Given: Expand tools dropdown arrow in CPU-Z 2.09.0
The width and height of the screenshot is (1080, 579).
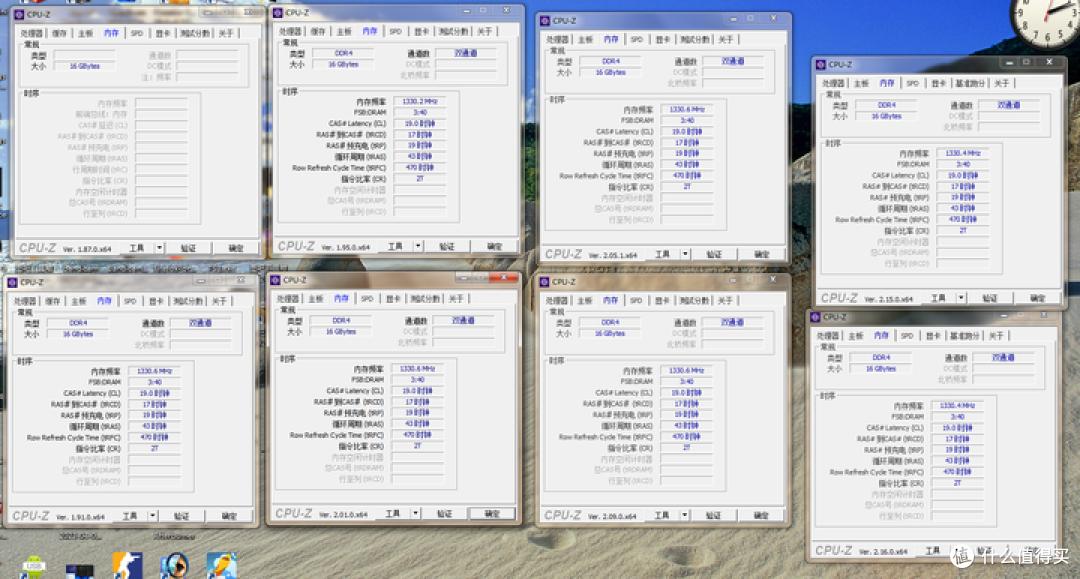Looking at the screenshot, I should coord(685,515).
